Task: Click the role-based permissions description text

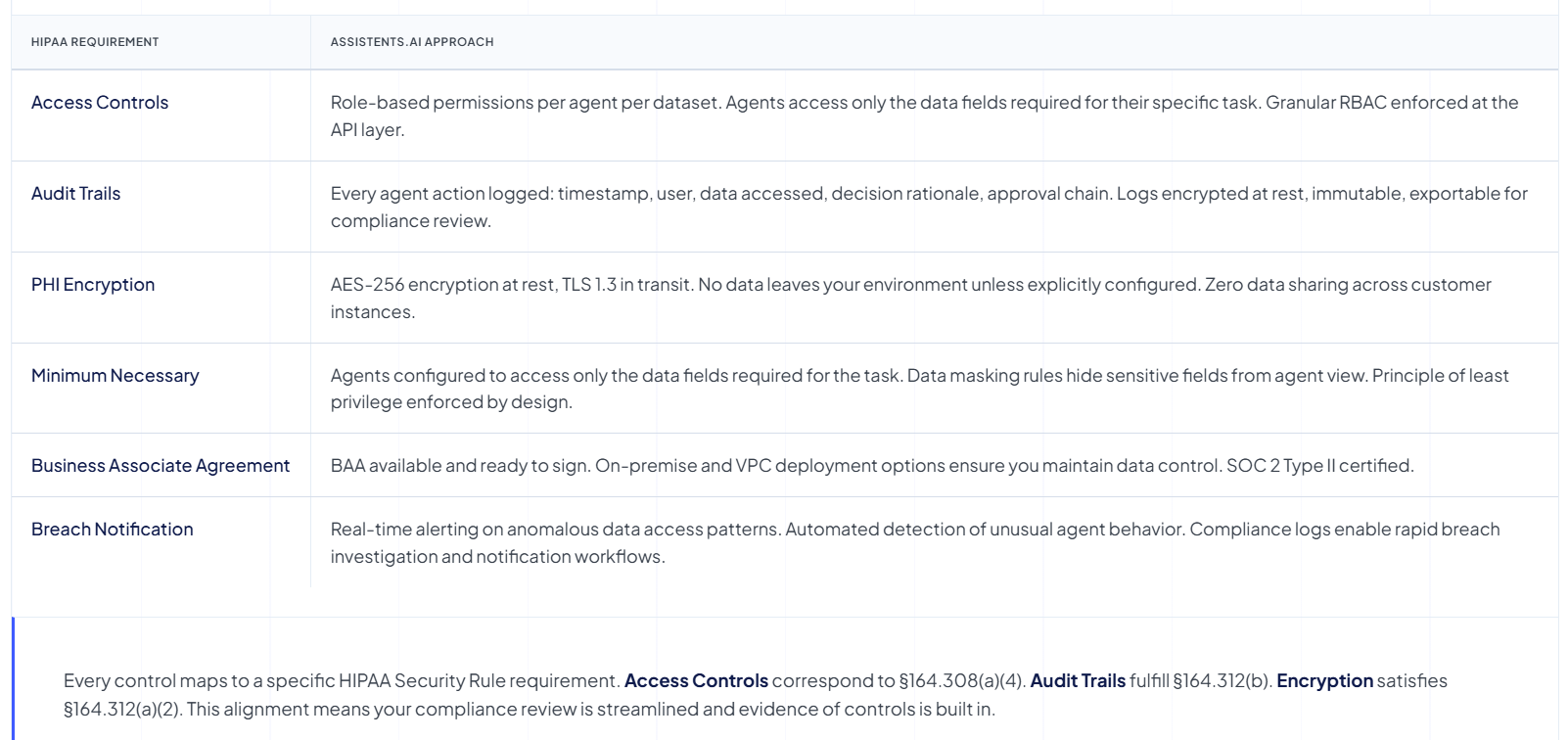Action: [x=924, y=116]
